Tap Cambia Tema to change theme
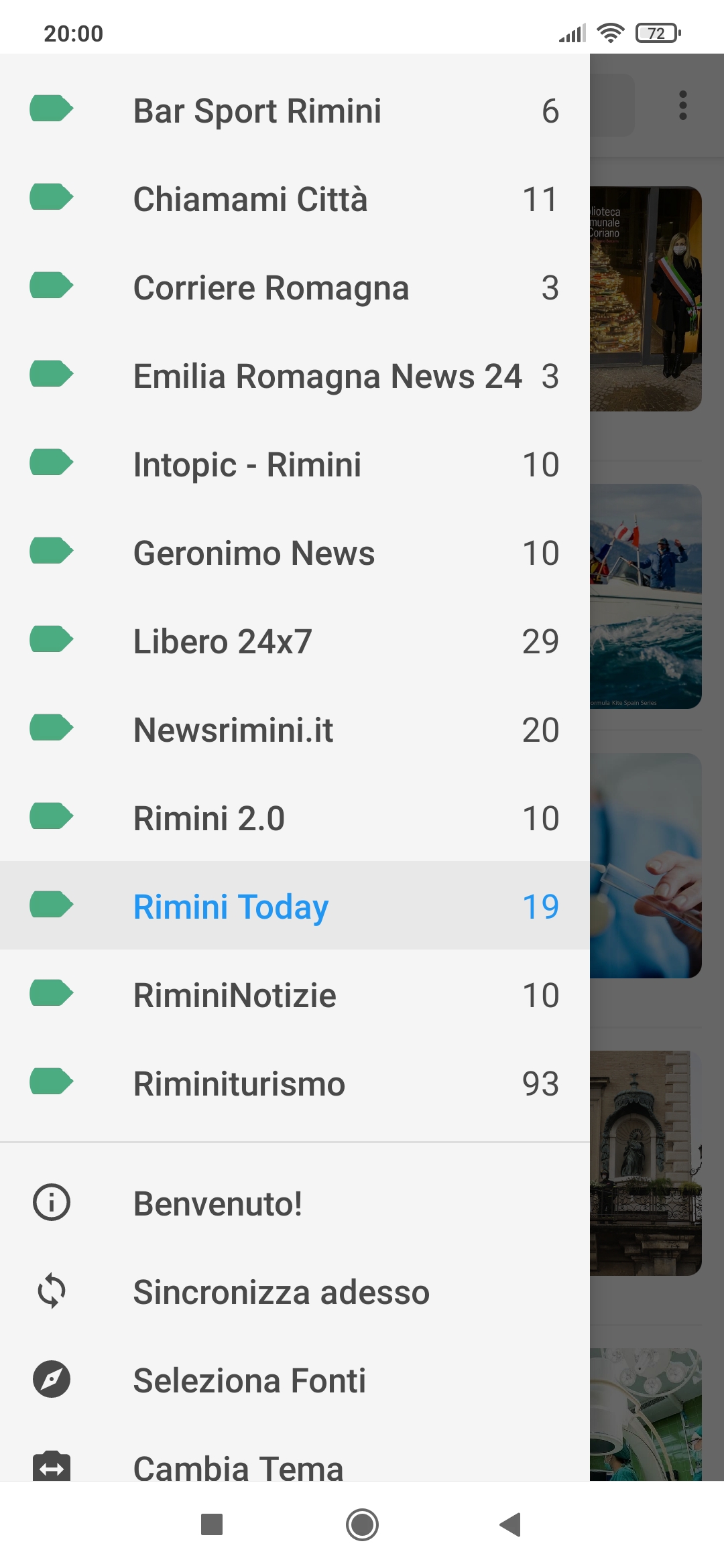The image size is (724, 1568). (238, 1467)
